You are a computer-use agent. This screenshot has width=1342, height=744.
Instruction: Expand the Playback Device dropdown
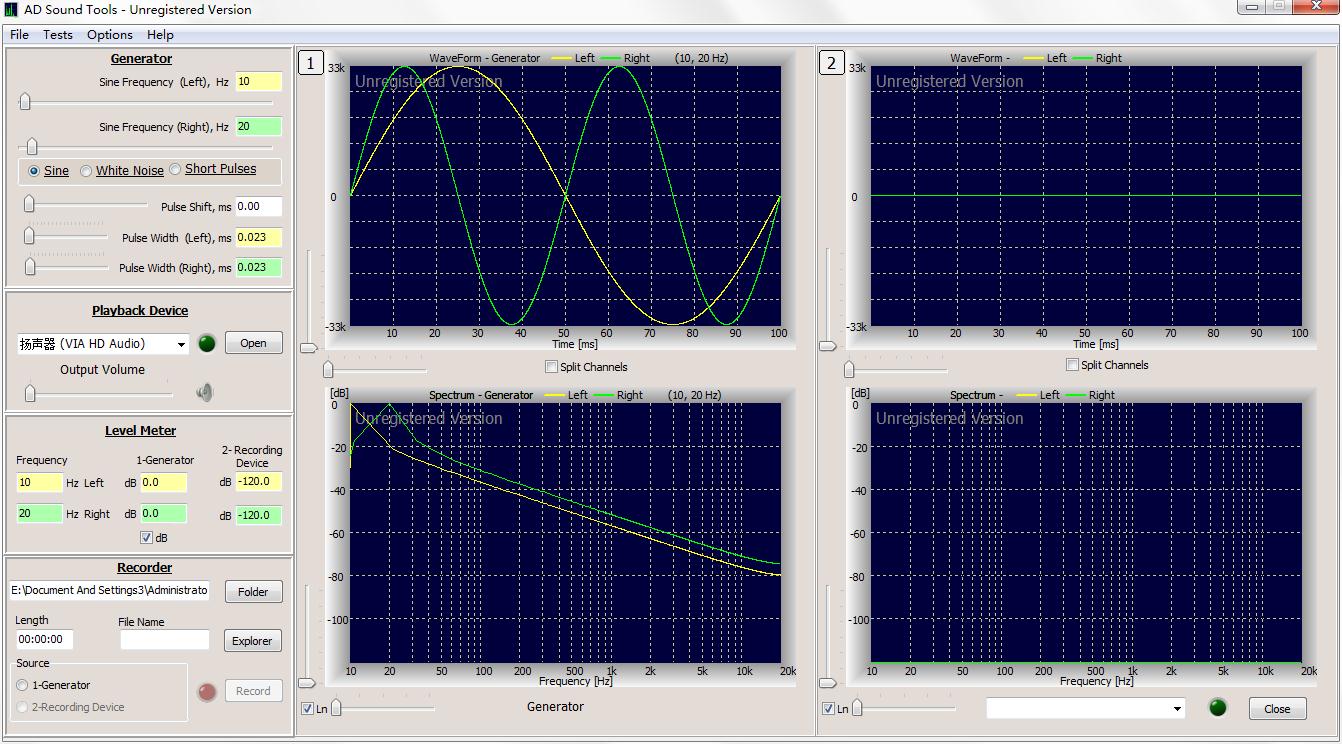coord(181,344)
